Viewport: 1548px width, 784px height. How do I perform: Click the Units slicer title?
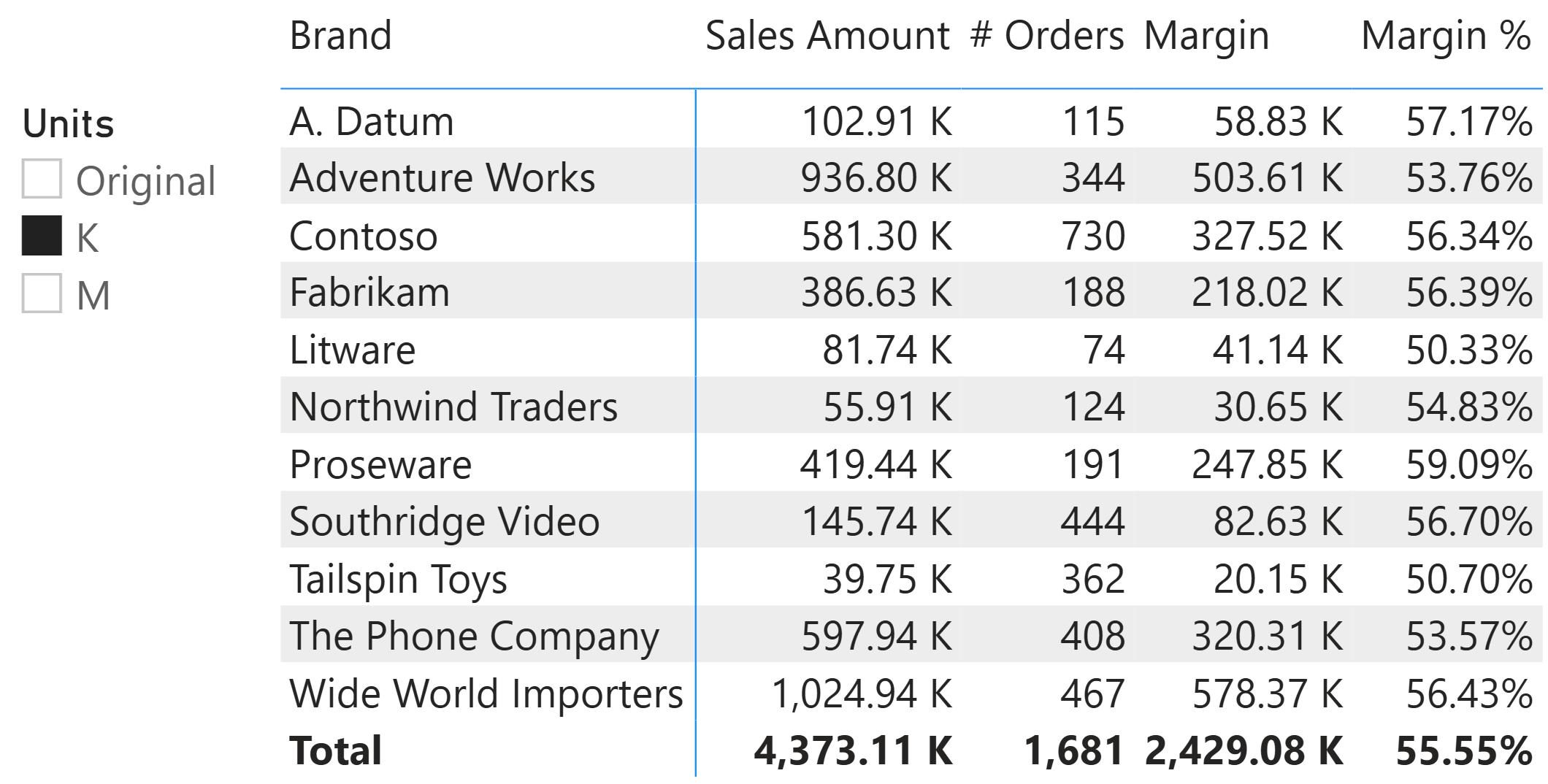[x=69, y=123]
